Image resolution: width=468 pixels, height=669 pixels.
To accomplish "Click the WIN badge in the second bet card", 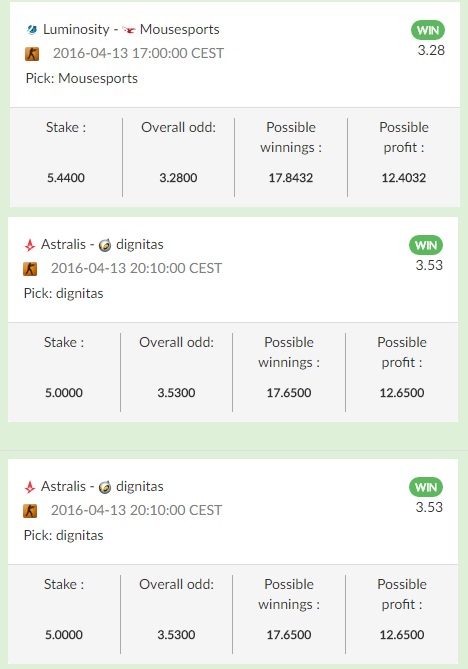I will [426, 245].
